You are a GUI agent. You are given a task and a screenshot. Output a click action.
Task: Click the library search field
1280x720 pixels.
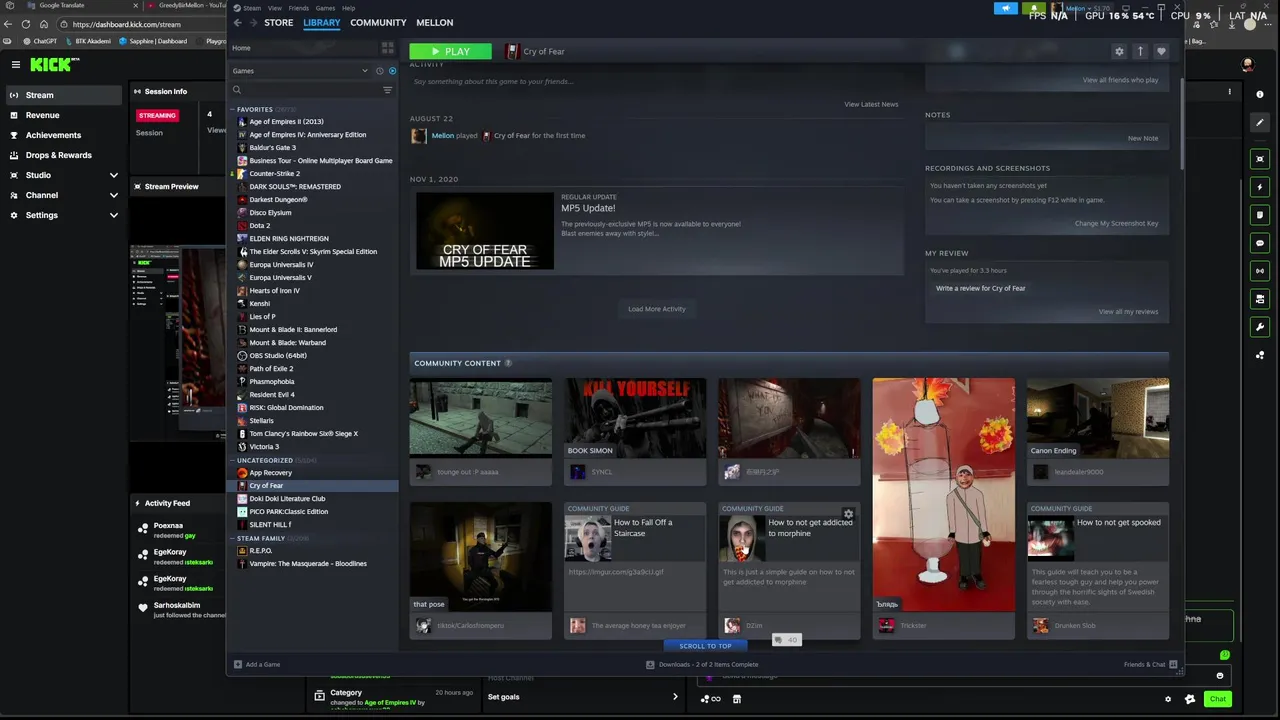coord(310,90)
